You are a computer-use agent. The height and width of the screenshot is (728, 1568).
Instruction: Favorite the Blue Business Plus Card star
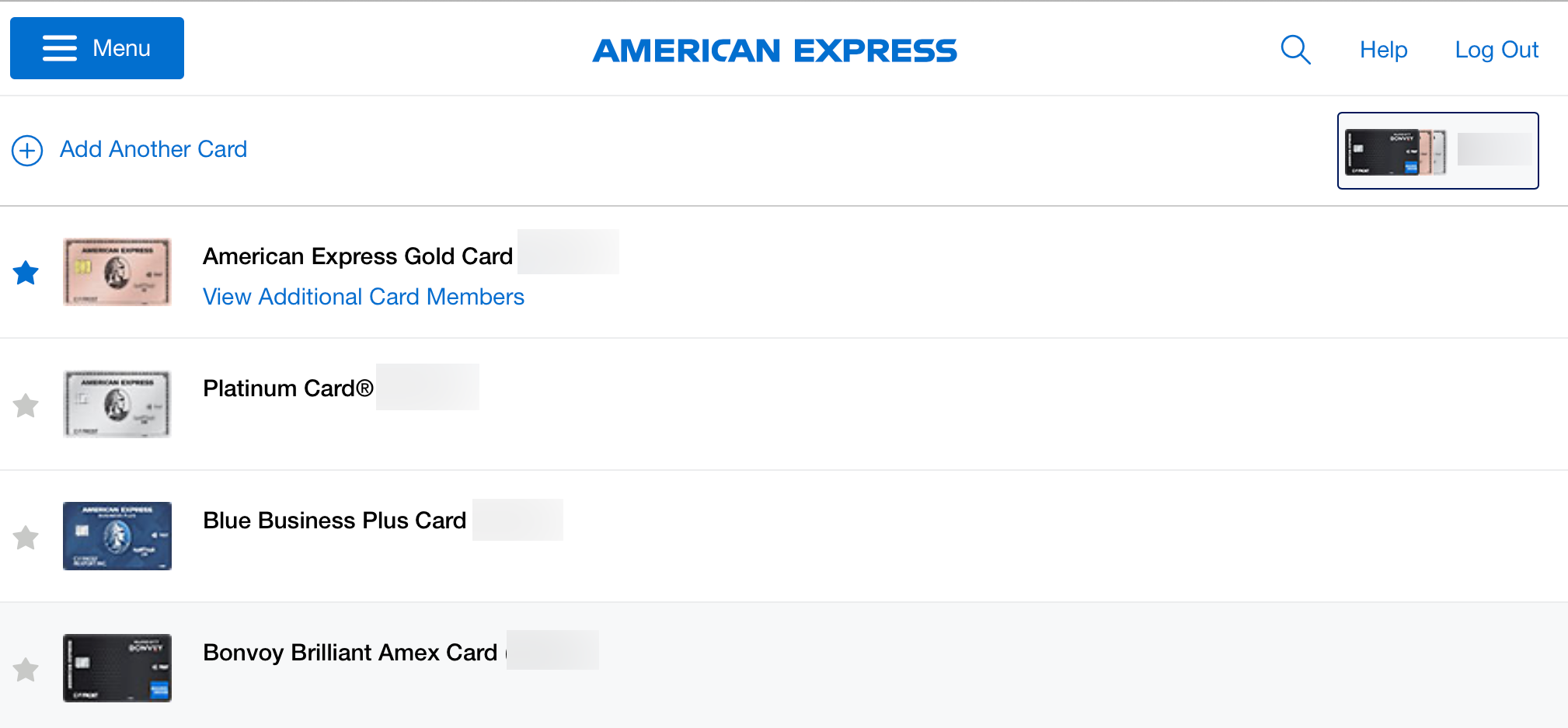26,537
